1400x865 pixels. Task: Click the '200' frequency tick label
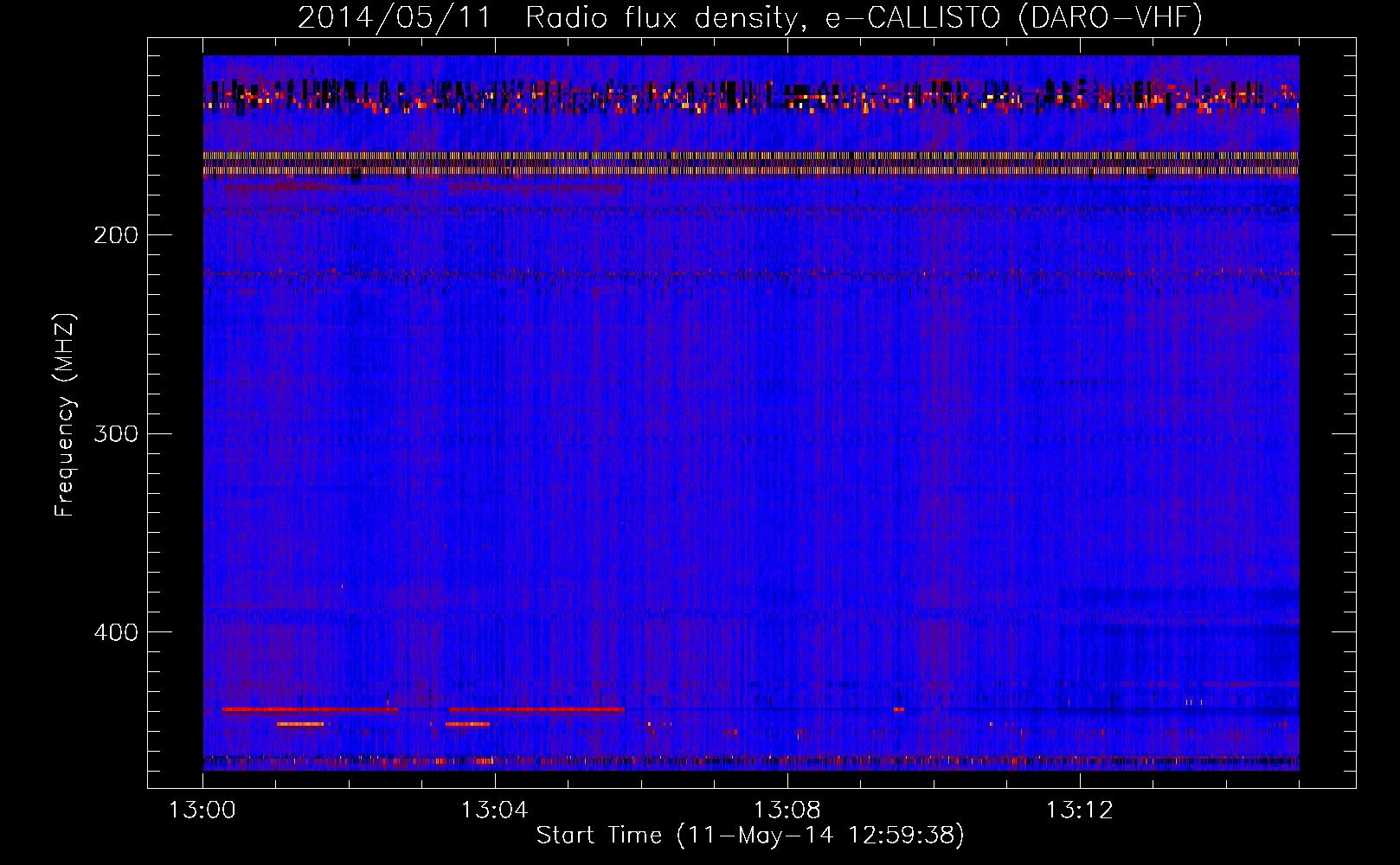coord(116,235)
